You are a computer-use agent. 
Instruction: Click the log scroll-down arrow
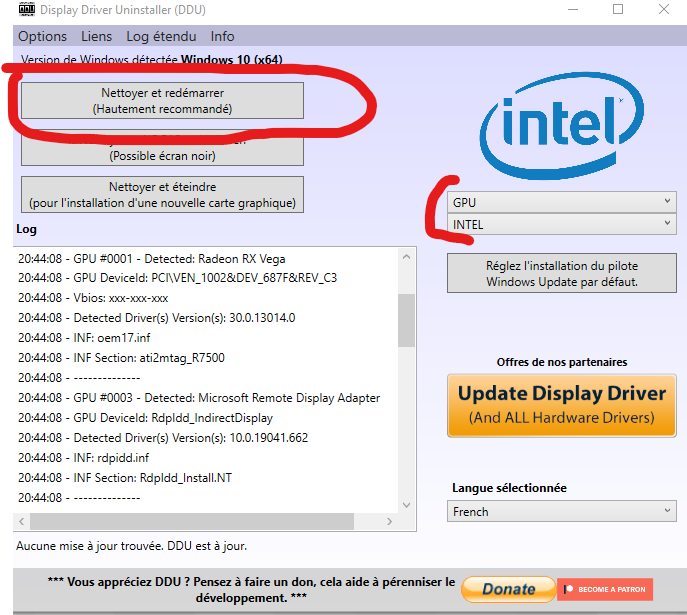click(406, 505)
